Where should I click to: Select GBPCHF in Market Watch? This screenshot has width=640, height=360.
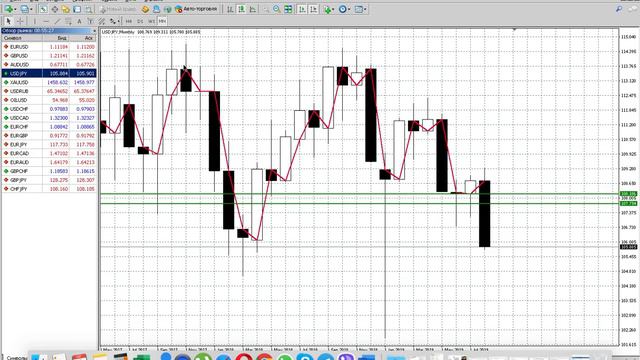pos(49,171)
